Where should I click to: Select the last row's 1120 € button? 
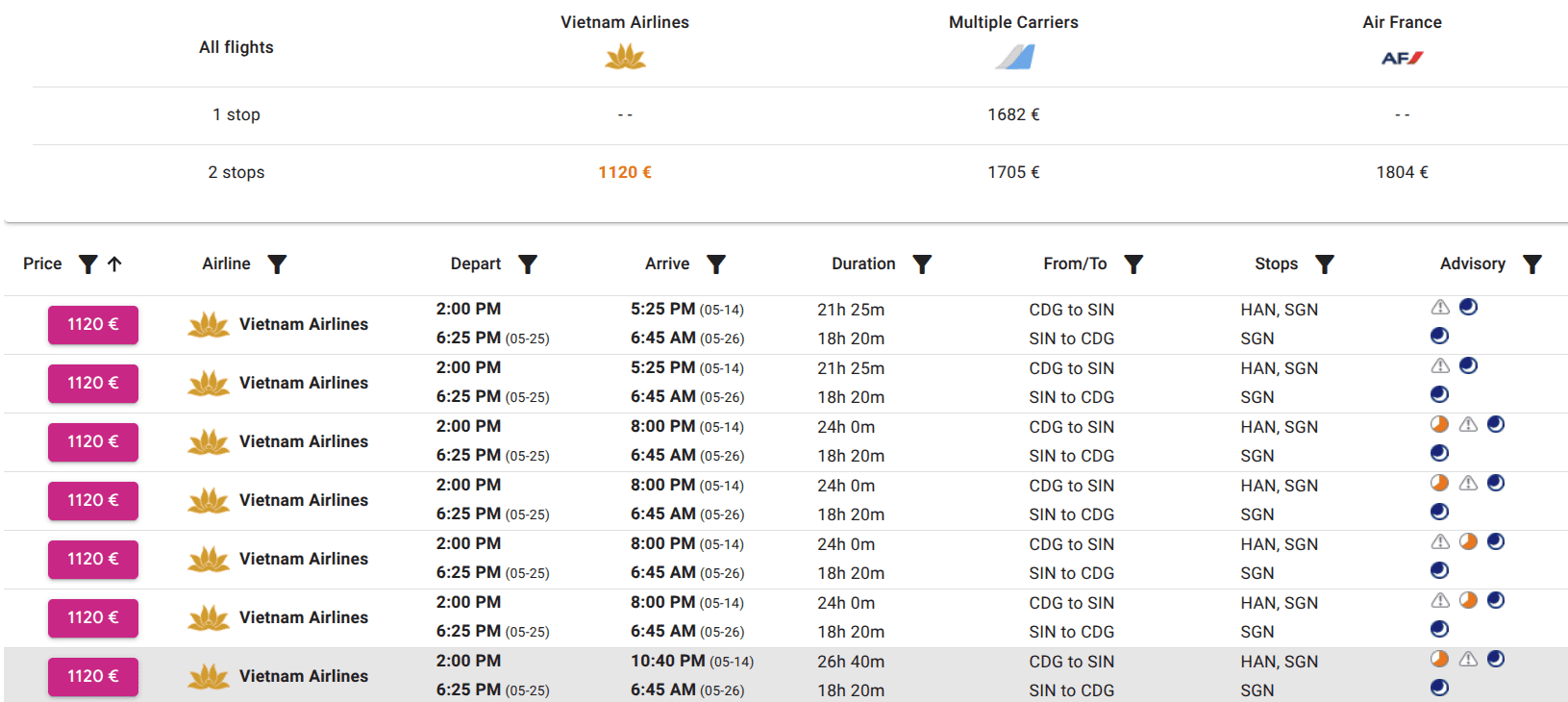[x=93, y=677]
